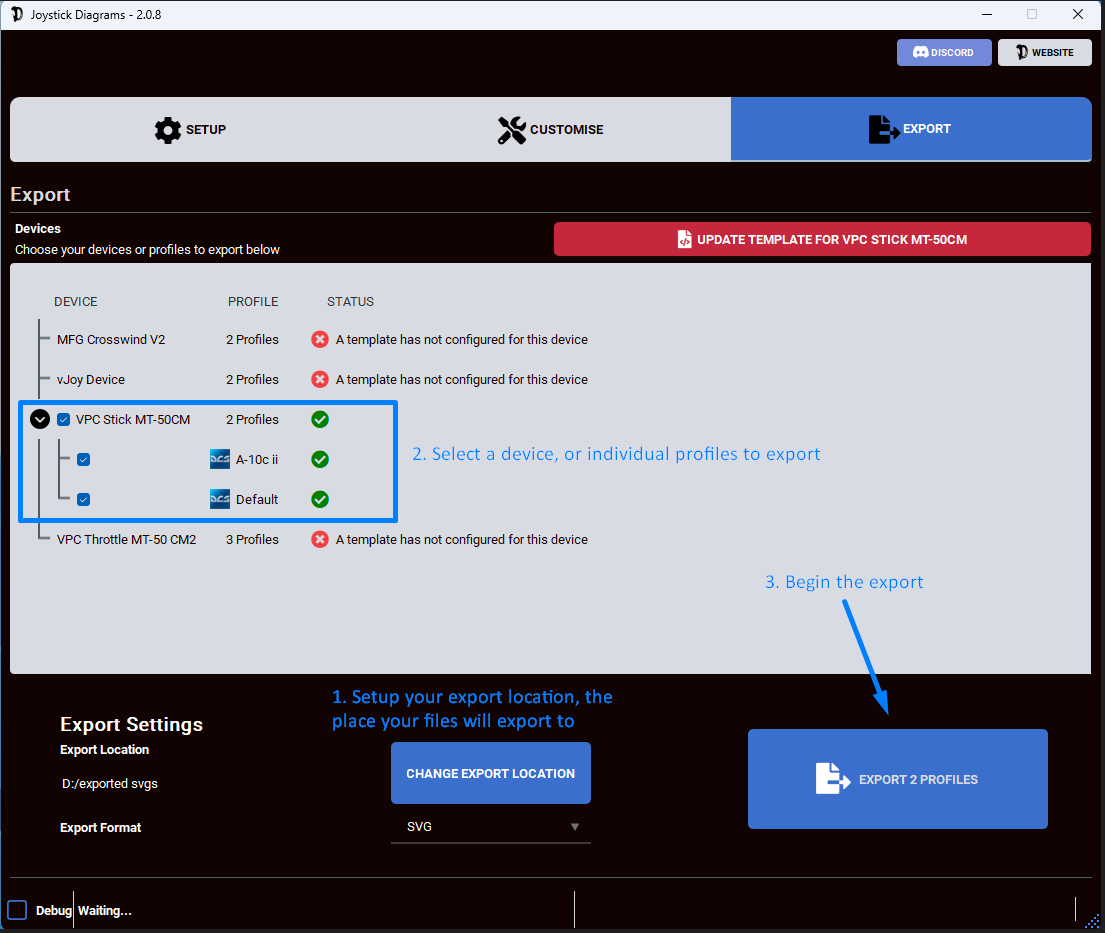This screenshot has width=1105, height=933.
Task: Click green check status for Default profile
Action: click(x=320, y=500)
